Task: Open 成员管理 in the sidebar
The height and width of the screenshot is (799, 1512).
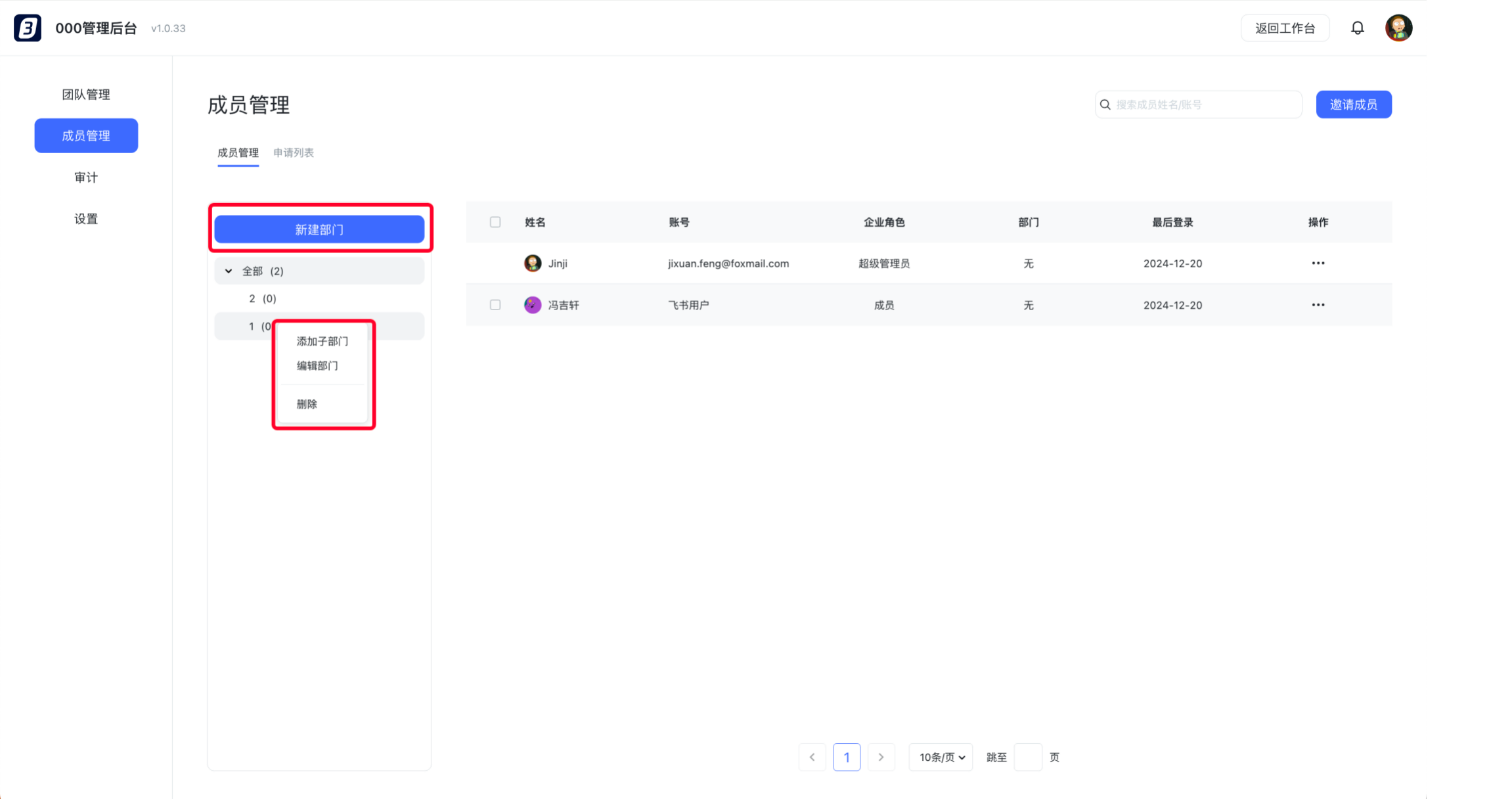Action: (x=86, y=135)
